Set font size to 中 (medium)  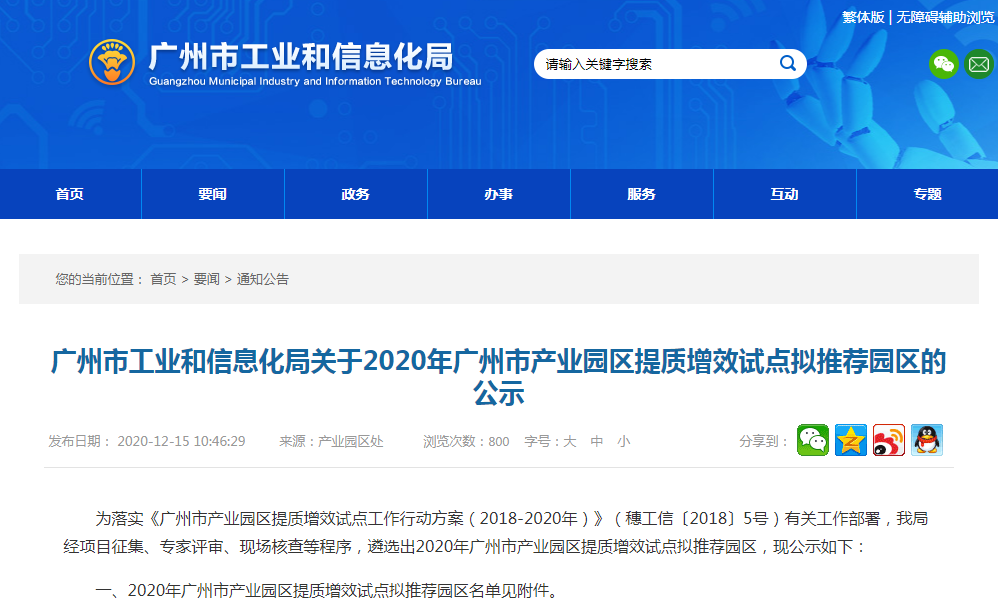pyautogui.click(x=597, y=441)
